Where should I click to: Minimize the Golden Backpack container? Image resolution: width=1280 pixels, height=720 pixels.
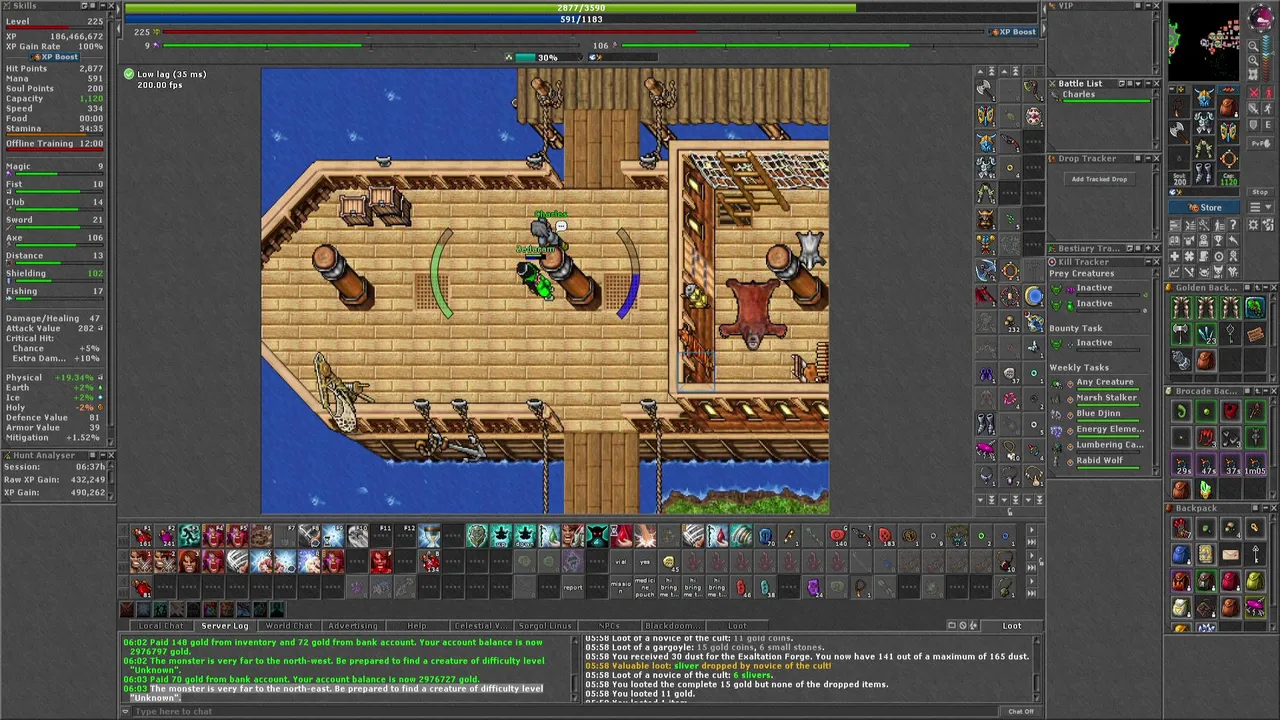click(1266, 288)
